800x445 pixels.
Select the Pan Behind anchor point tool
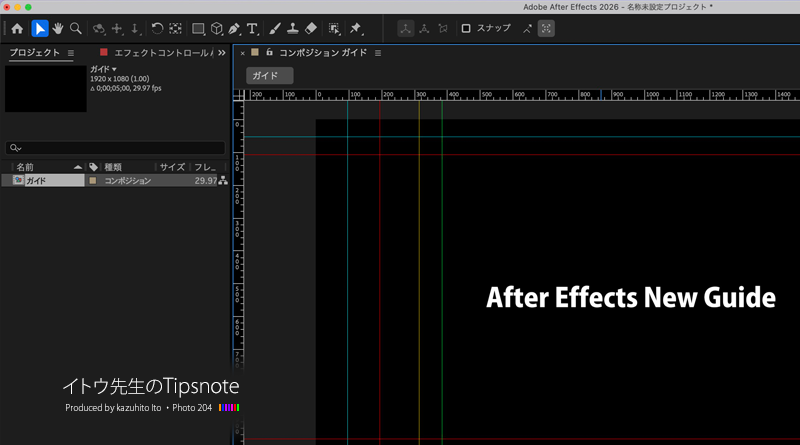coord(176,29)
